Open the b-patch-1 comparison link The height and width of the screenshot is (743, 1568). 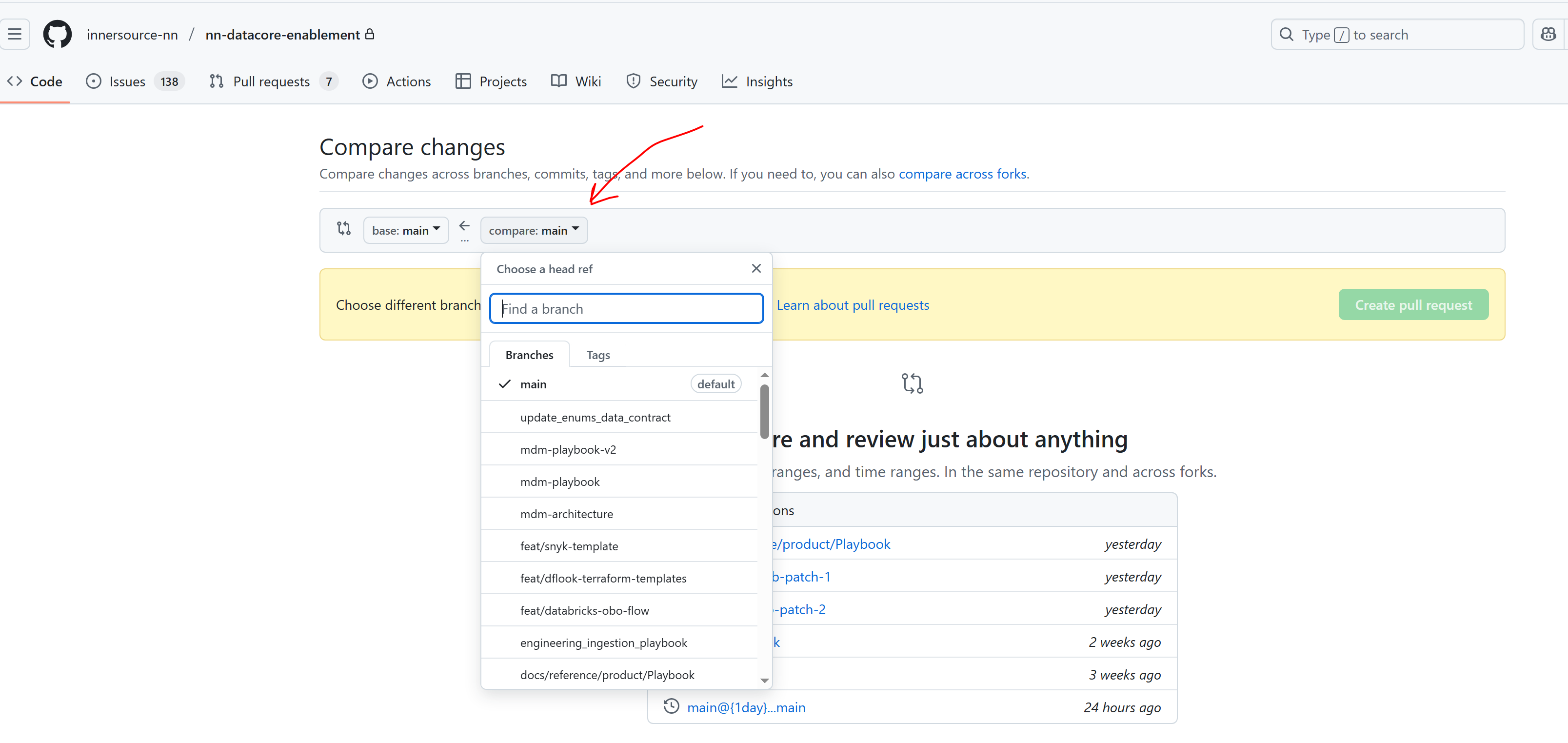[802, 577]
